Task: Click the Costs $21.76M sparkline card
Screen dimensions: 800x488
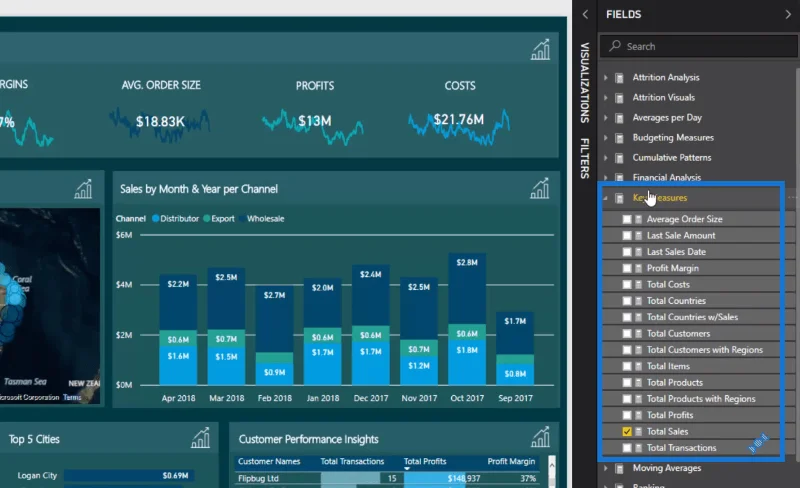Action: pos(459,112)
